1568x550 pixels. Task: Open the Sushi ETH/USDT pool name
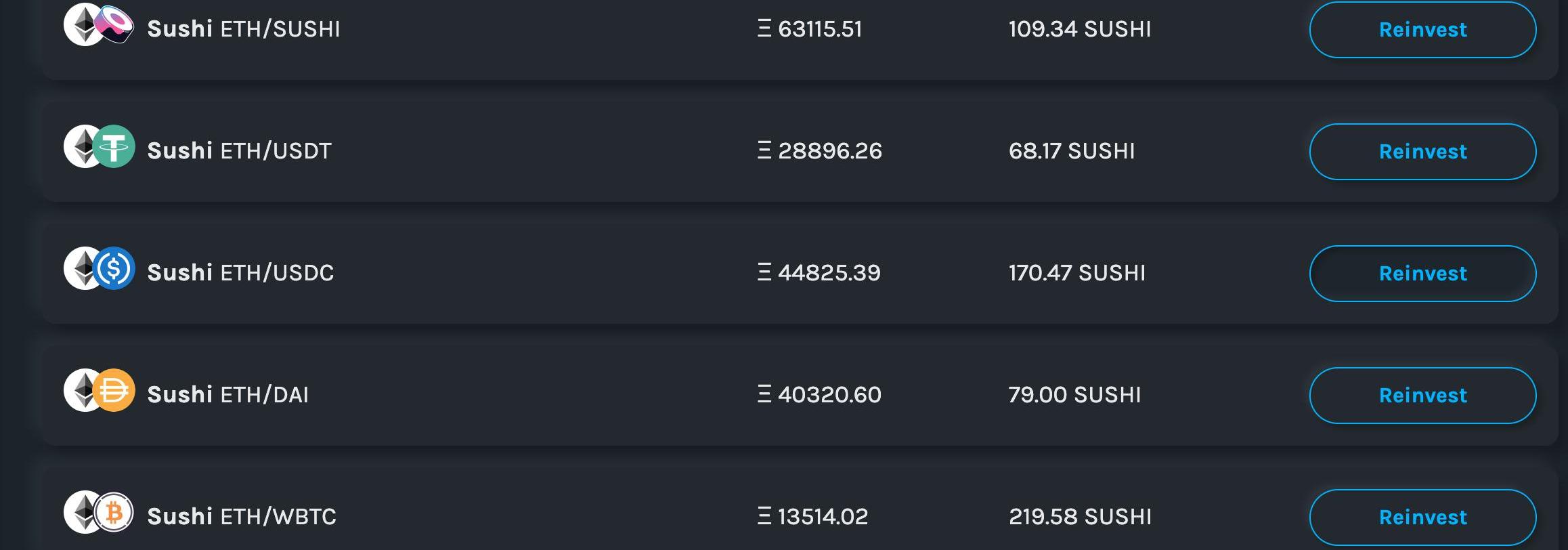pos(240,151)
